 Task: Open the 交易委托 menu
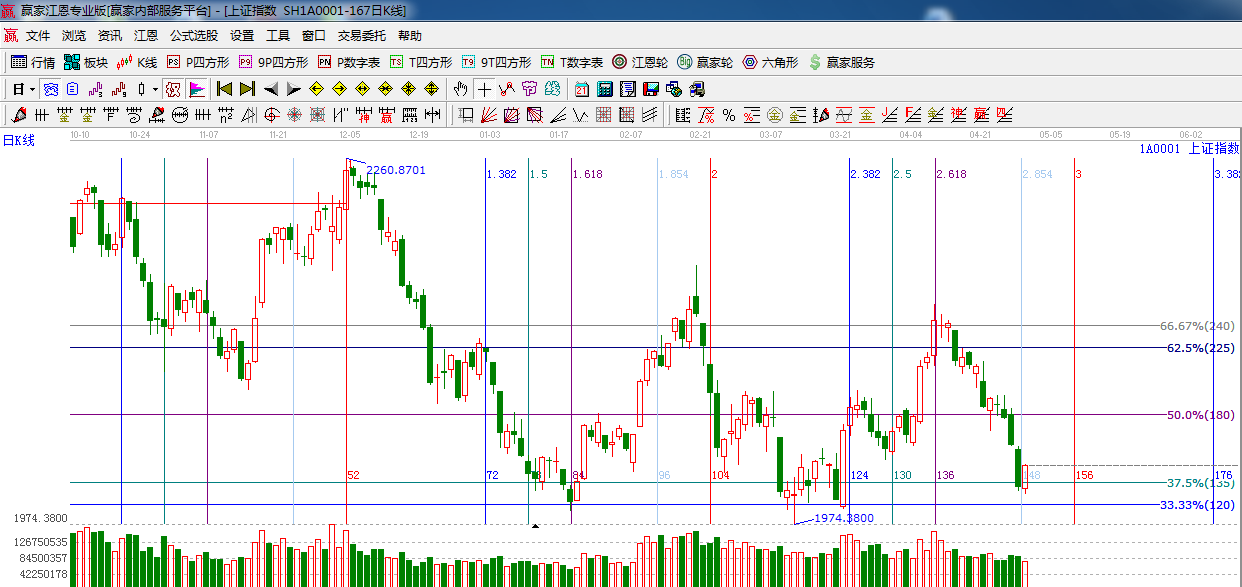(x=361, y=35)
